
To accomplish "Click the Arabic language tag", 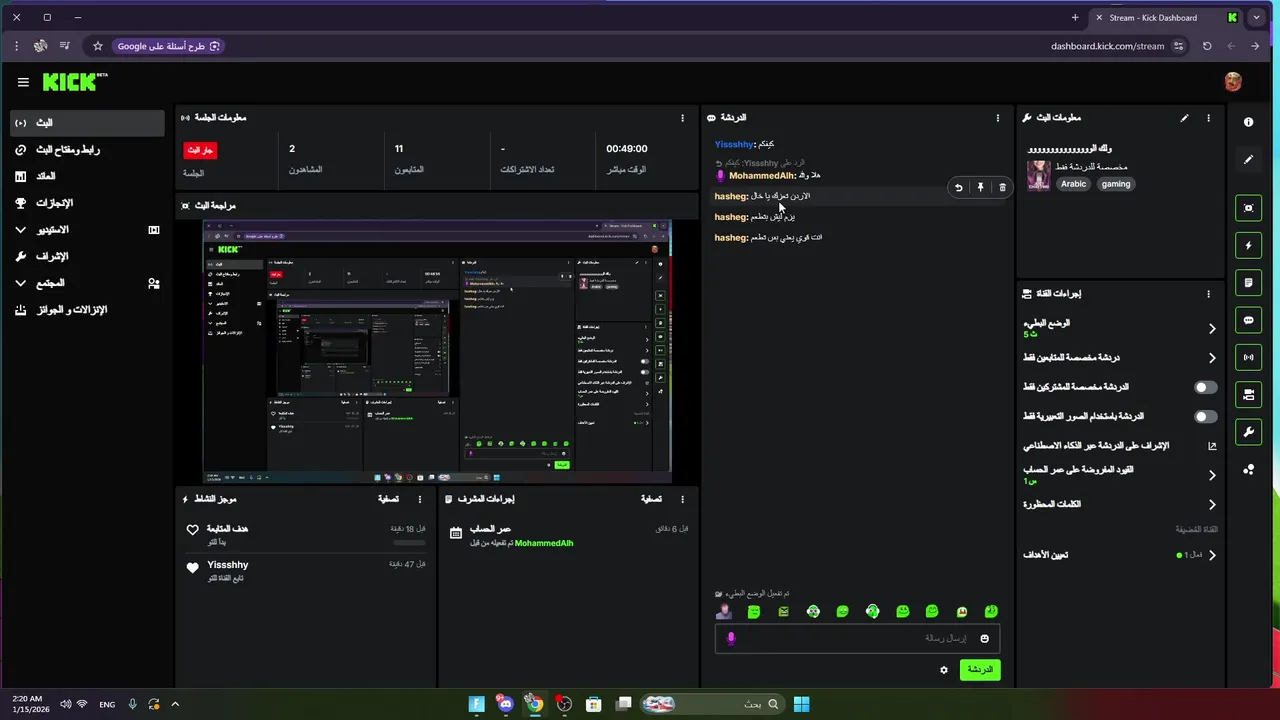I will pos(1074,184).
